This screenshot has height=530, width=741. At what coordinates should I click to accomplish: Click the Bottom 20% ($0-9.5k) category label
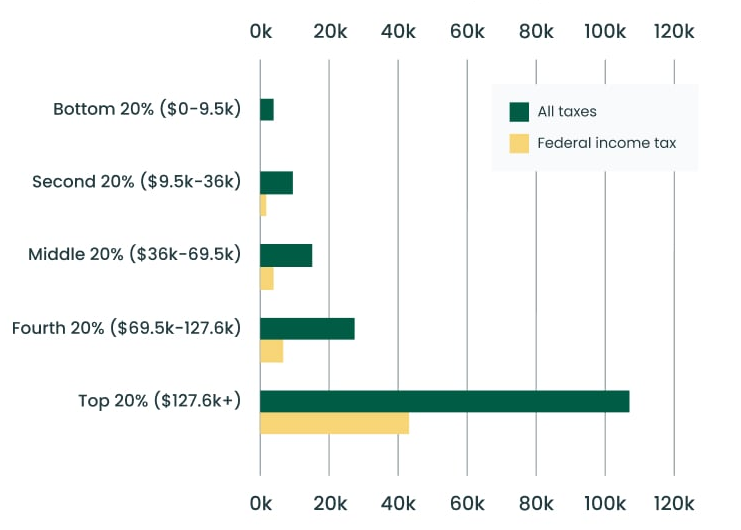[147, 109]
